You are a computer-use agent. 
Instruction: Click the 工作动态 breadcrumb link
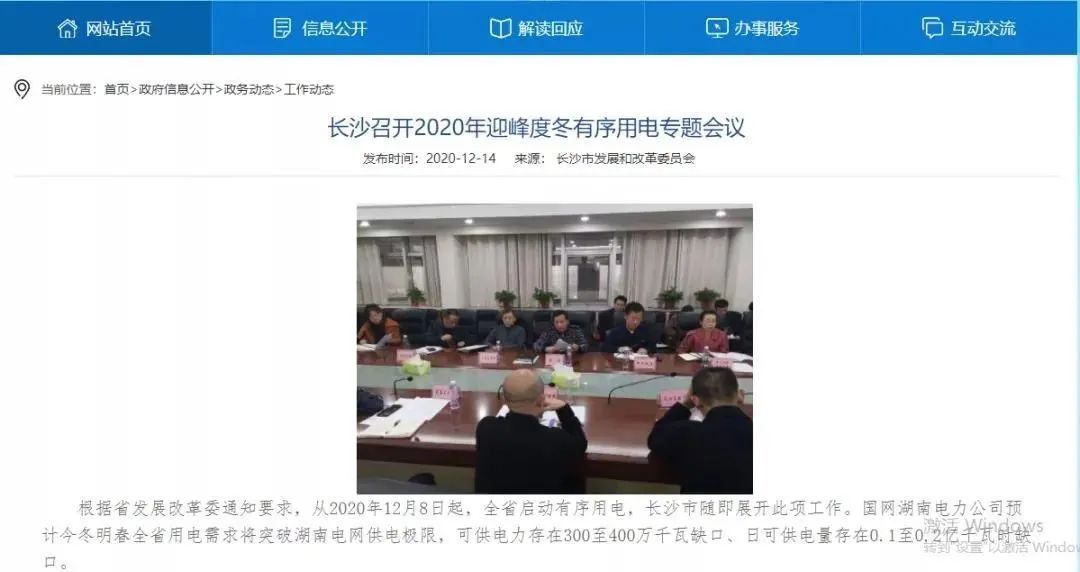[x=309, y=89]
